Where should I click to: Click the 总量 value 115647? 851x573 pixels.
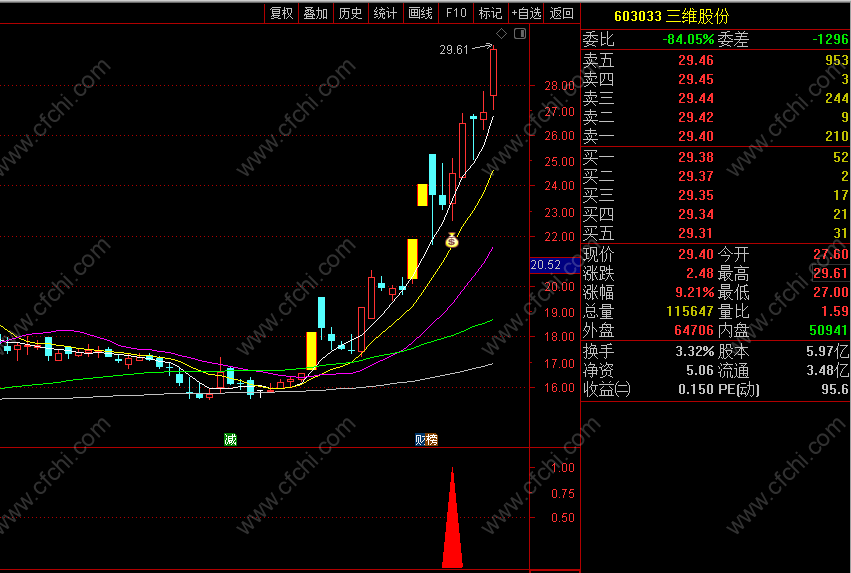pos(690,311)
